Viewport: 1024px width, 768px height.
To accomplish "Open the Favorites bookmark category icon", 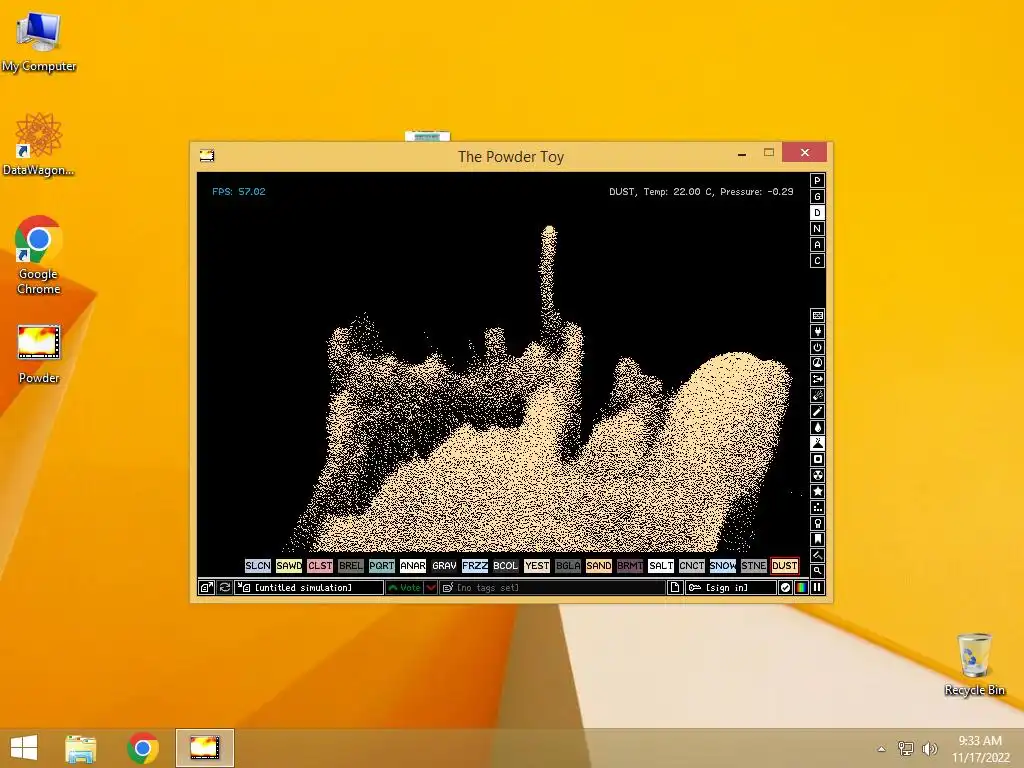I will pyautogui.click(x=817, y=539).
